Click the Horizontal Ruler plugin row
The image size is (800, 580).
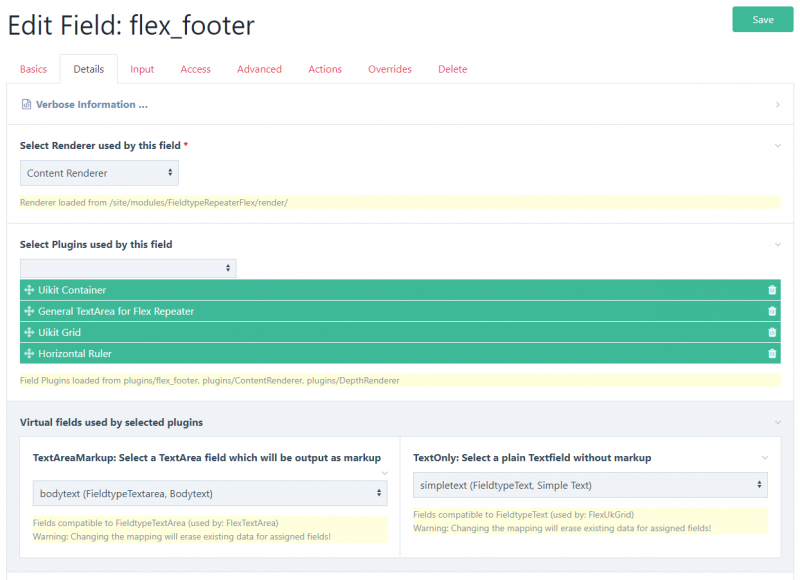400,354
